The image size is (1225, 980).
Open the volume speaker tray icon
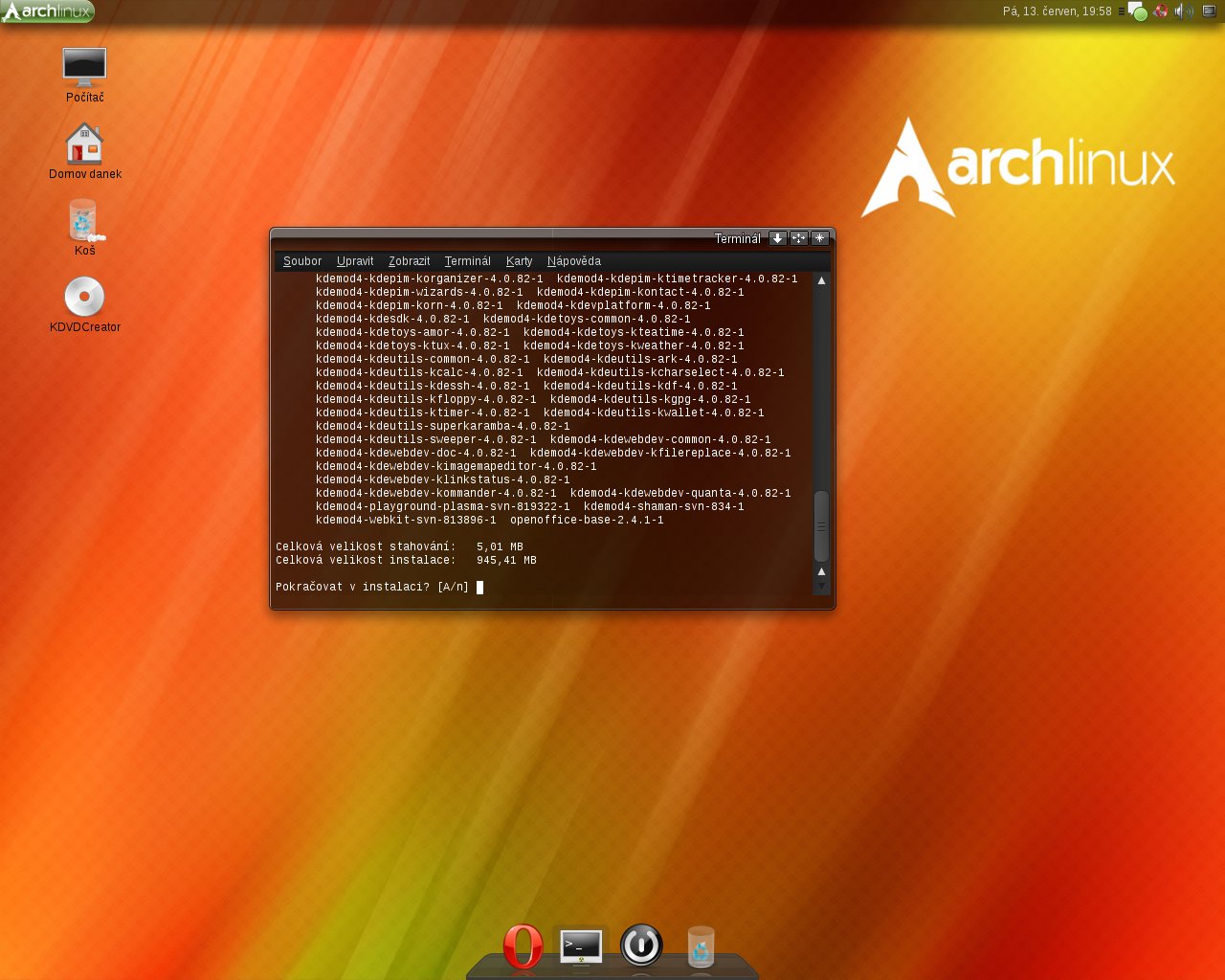pyautogui.click(x=1184, y=11)
